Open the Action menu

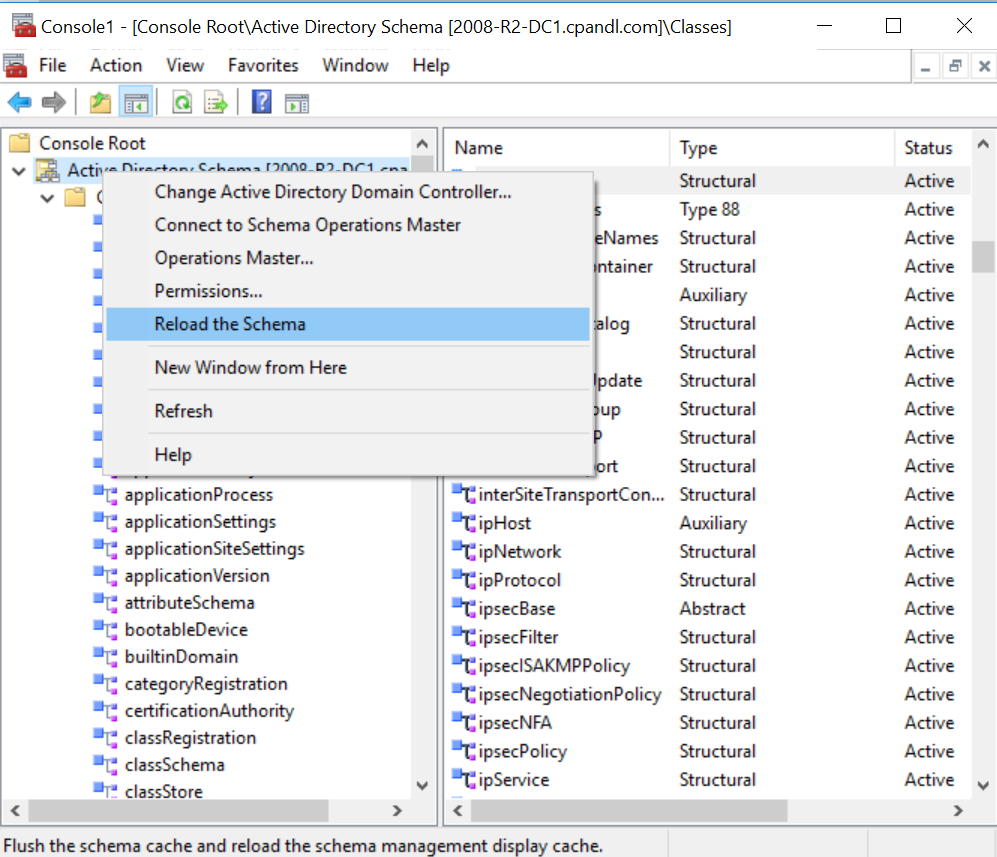pyautogui.click(x=116, y=65)
